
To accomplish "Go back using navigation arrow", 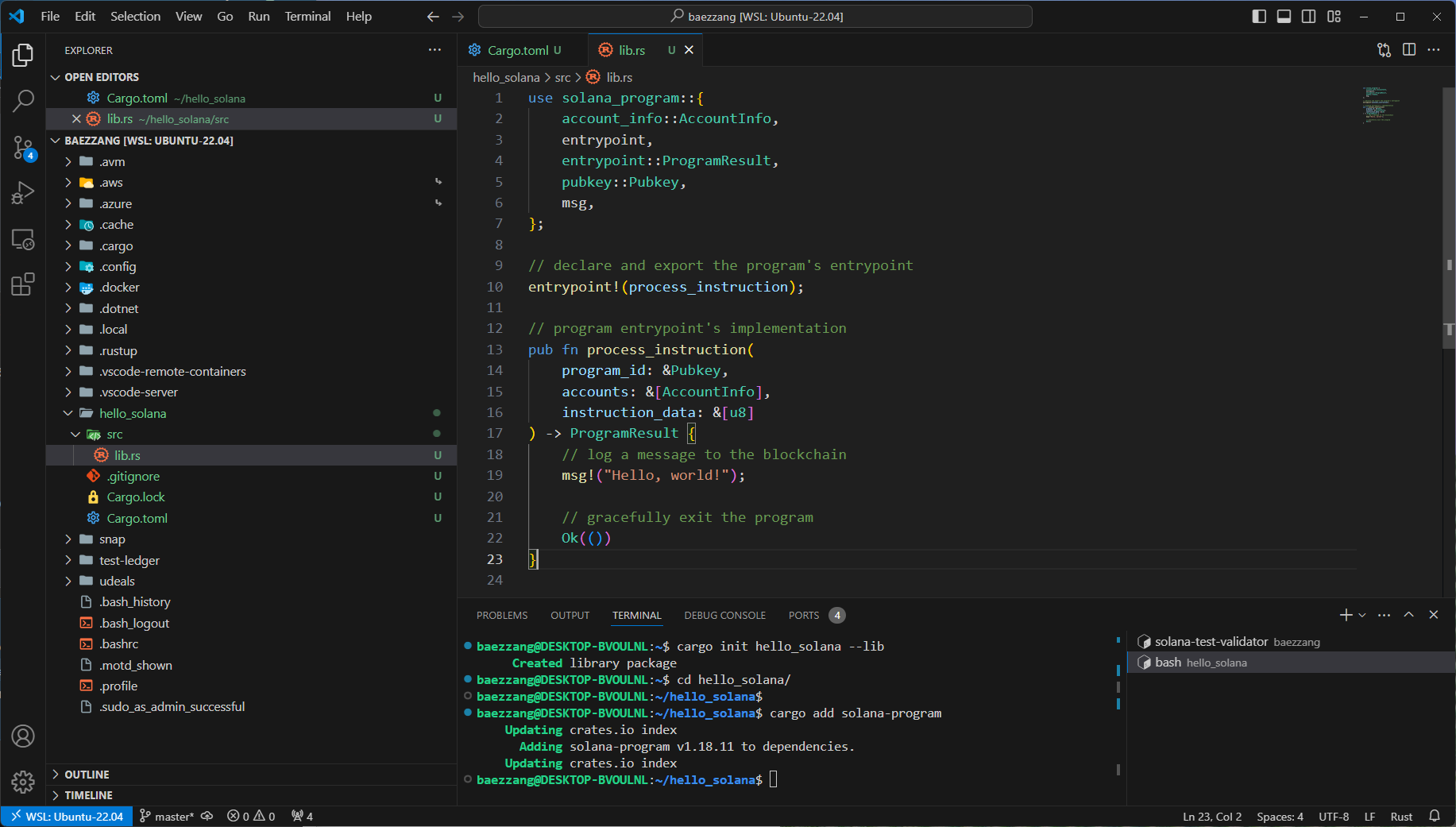I will (x=433, y=17).
